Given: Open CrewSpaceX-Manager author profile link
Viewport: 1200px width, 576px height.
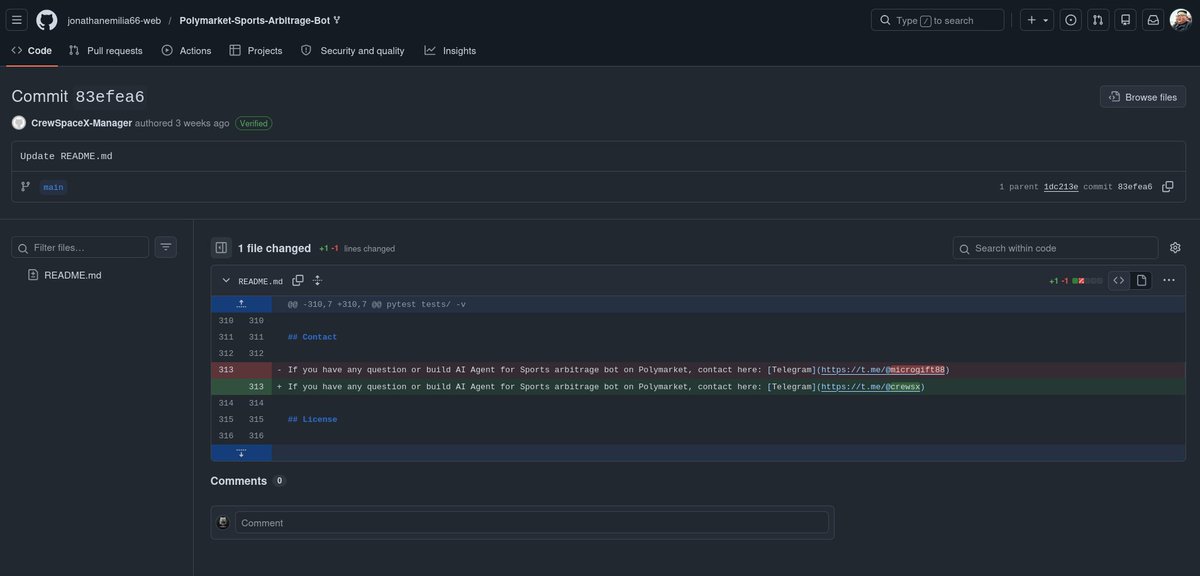Looking at the screenshot, I should (82, 123).
